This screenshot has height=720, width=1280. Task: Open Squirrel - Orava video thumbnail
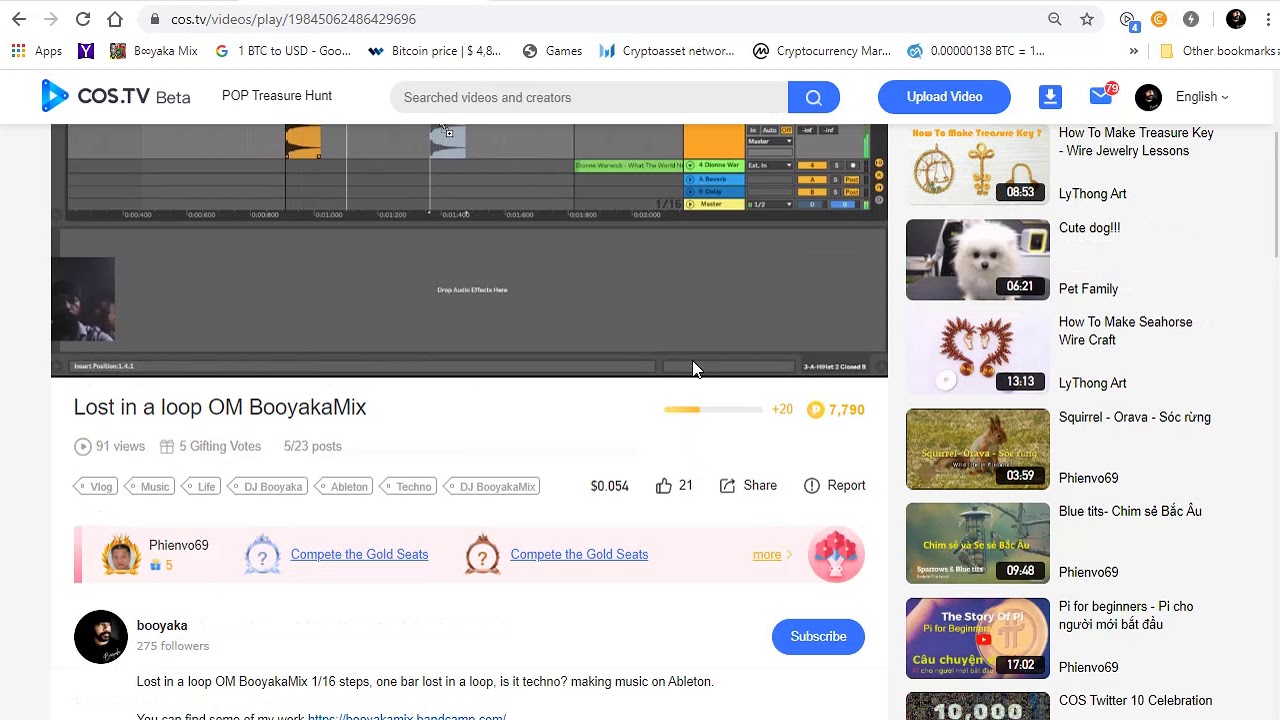coord(978,449)
